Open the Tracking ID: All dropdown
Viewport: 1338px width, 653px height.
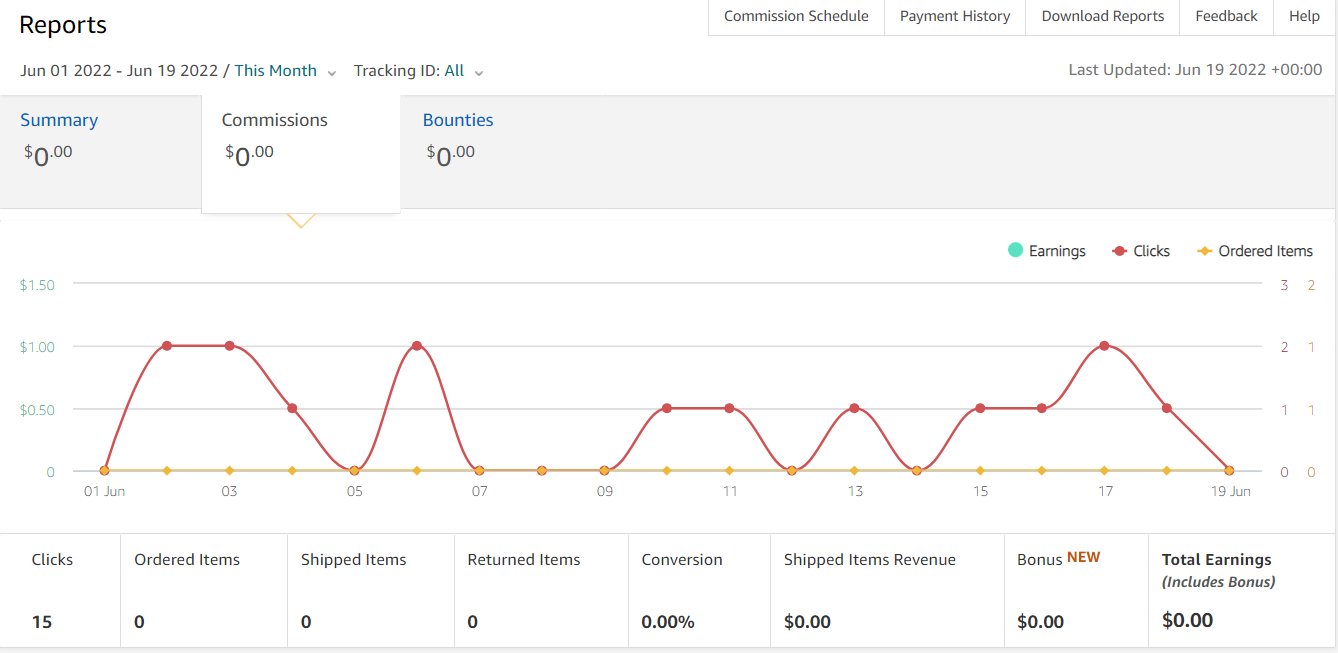click(419, 71)
